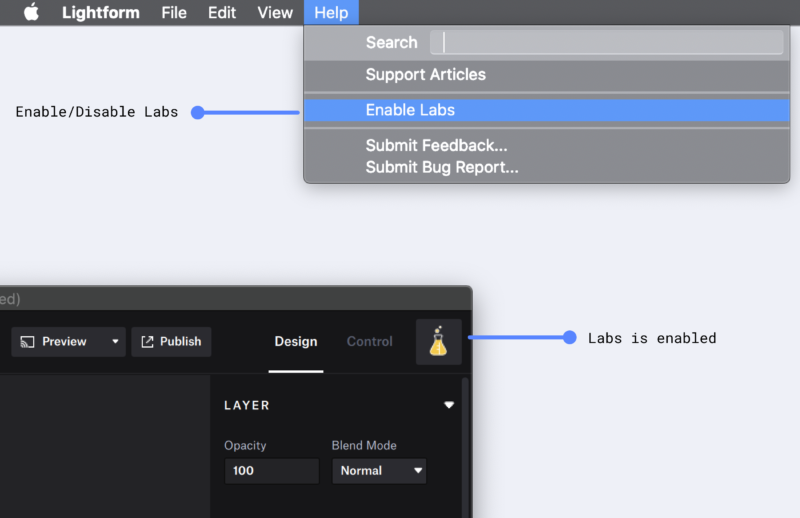Open the View menu
This screenshot has height=518, width=800.
point(275,13)
